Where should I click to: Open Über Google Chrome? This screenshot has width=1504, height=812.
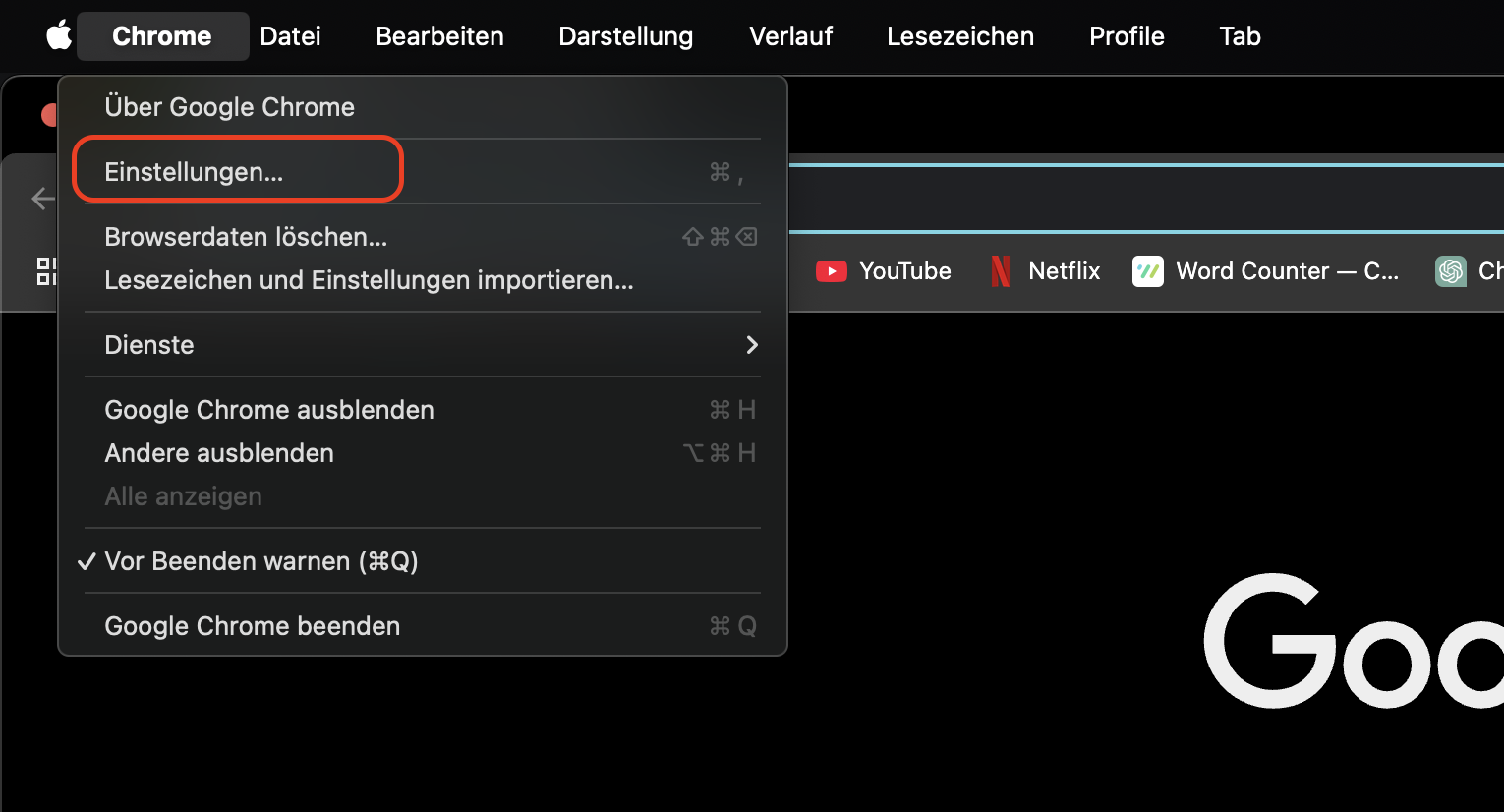229,106
